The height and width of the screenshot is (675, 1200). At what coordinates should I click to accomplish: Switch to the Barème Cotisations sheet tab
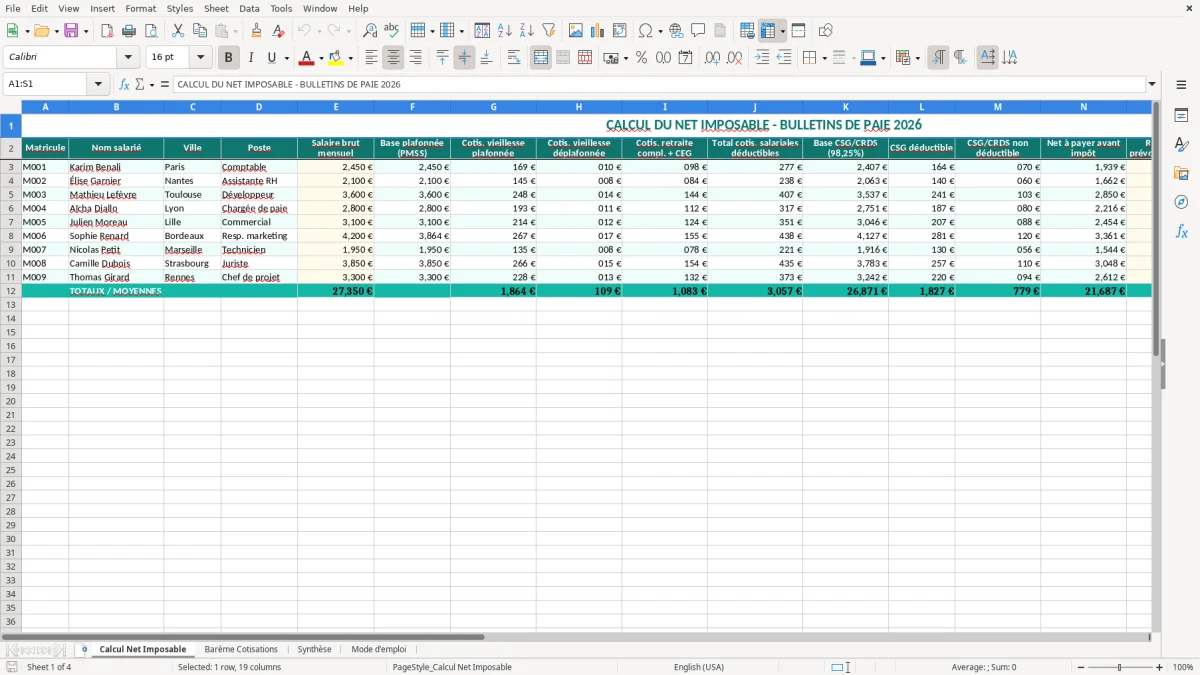241,649
